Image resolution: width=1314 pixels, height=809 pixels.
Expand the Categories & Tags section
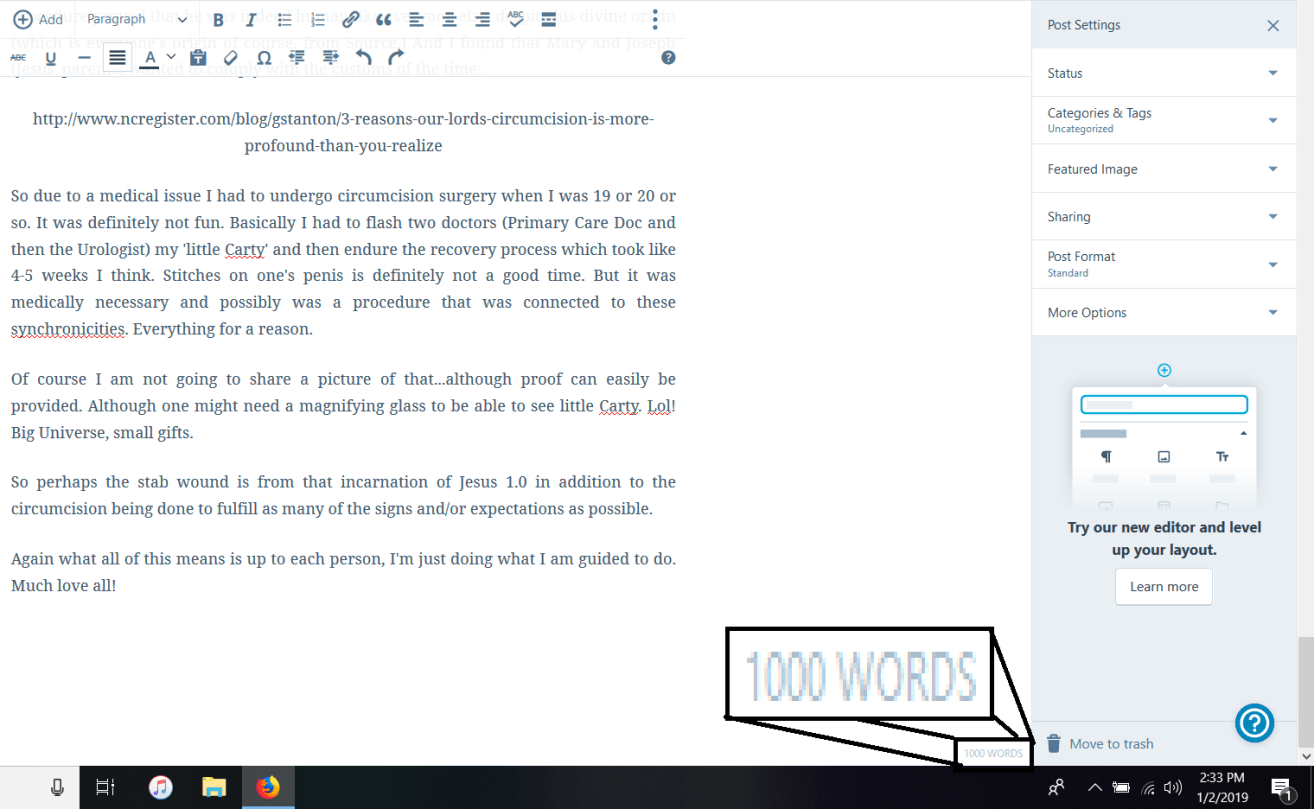tap(1163, 120)
